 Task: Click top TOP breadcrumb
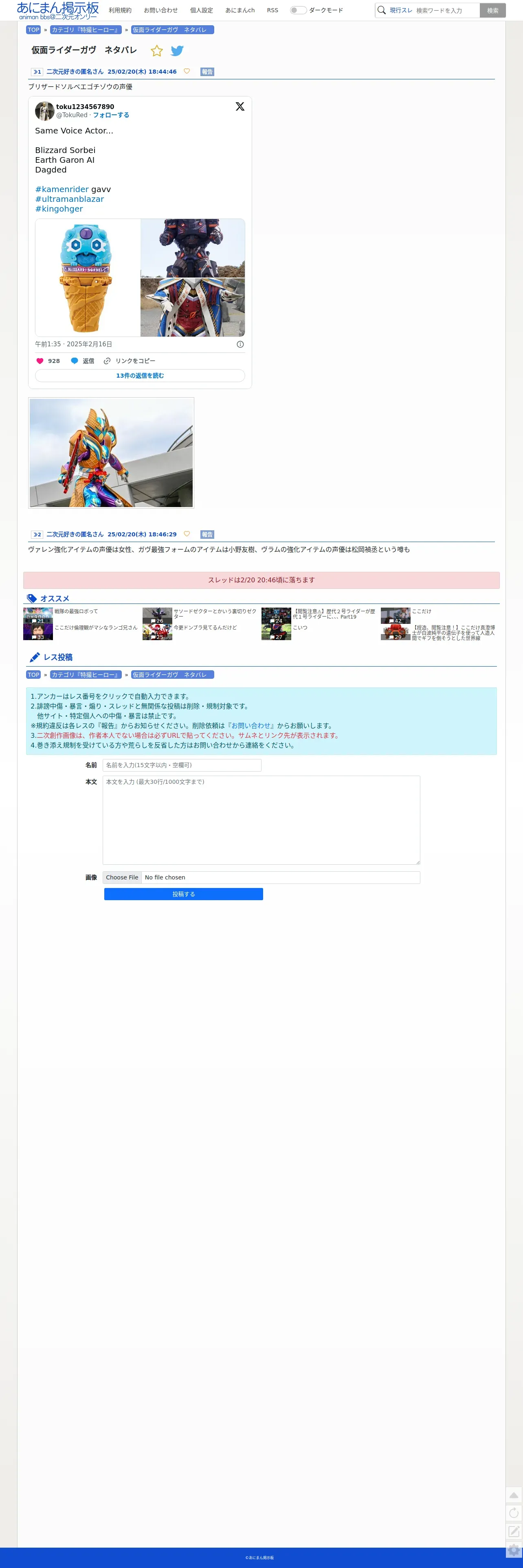[33, 30]
